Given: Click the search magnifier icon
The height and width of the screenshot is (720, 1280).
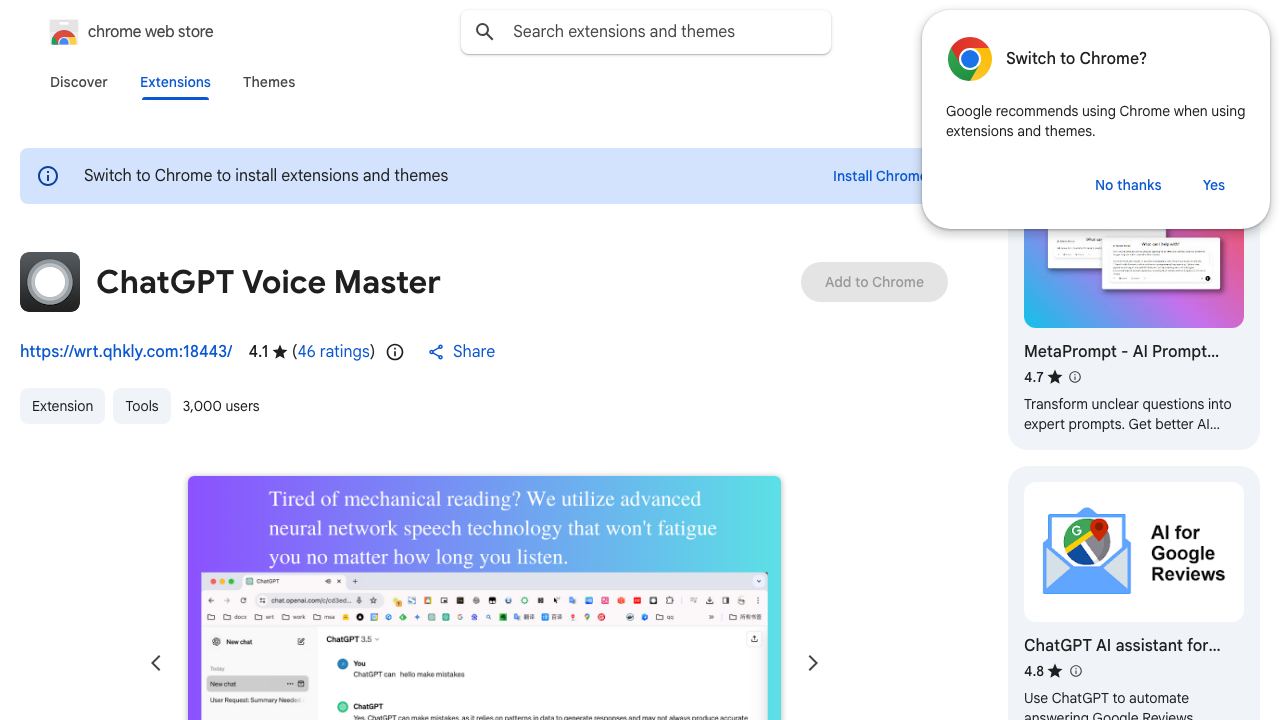Looking at the screenshot, I should pos(485,32).
